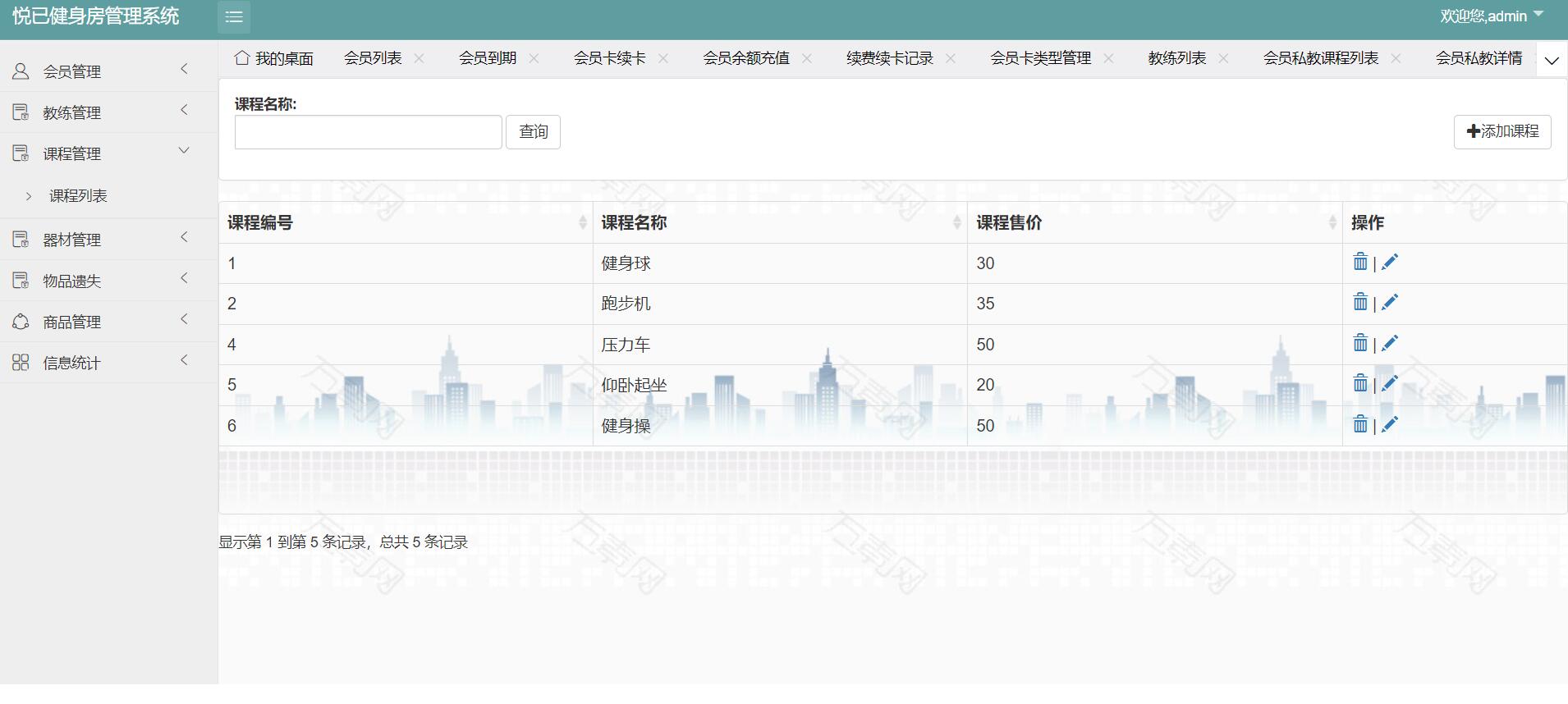
Task: Expand the 物品遗失 menu chevron
Action: (184, 278)
